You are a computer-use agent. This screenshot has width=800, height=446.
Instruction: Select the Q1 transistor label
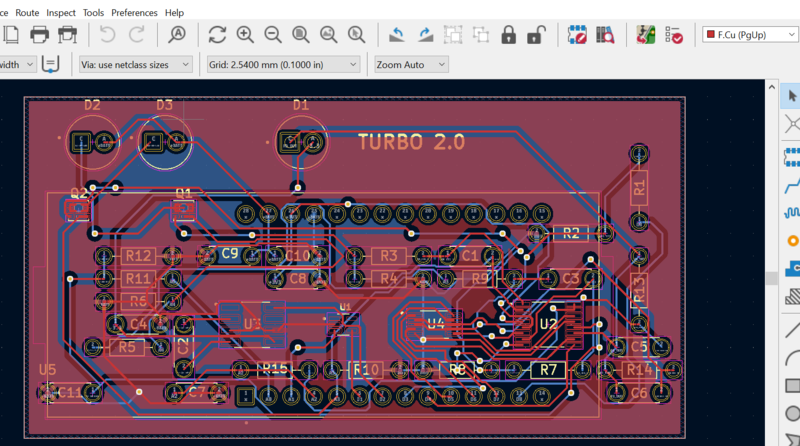pos(184,193)
